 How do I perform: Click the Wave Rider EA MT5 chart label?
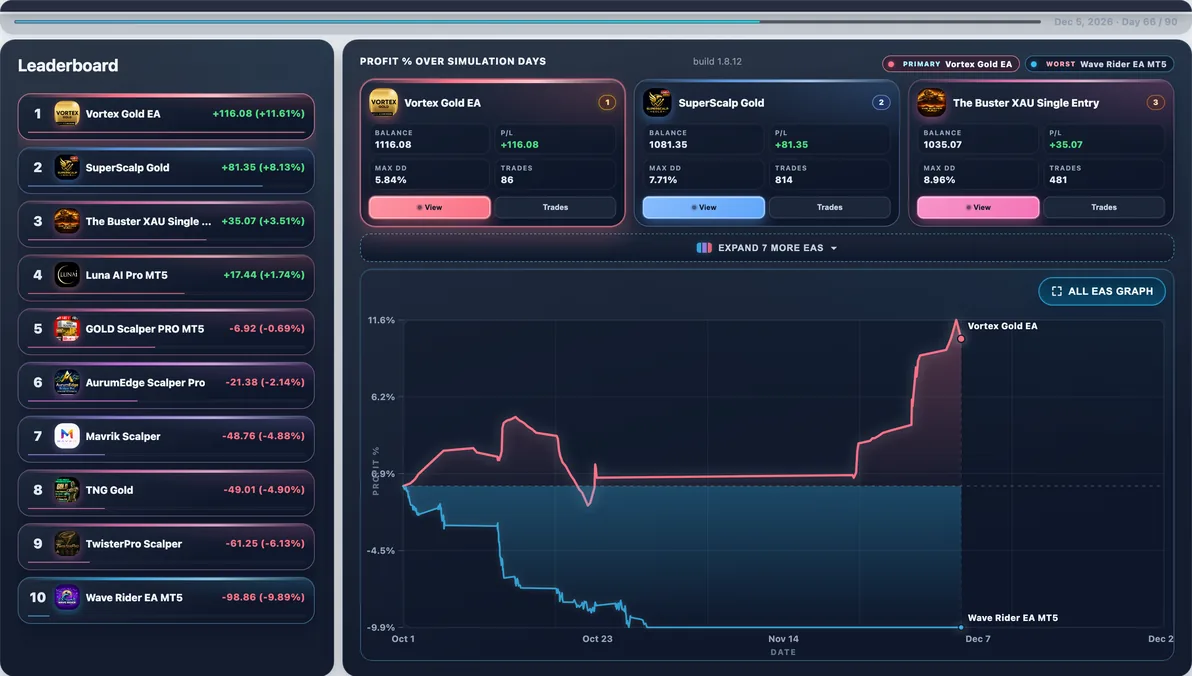point(1013,618)
